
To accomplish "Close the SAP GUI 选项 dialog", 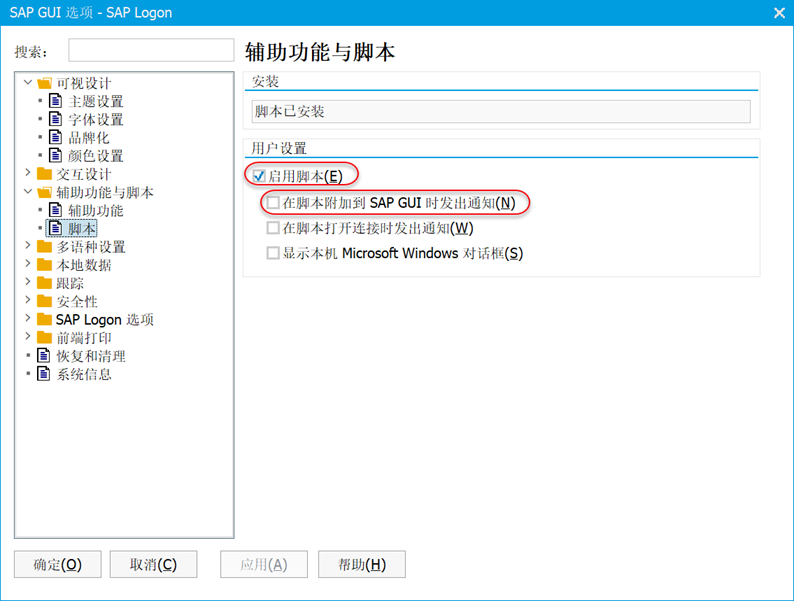I will 779,13.
